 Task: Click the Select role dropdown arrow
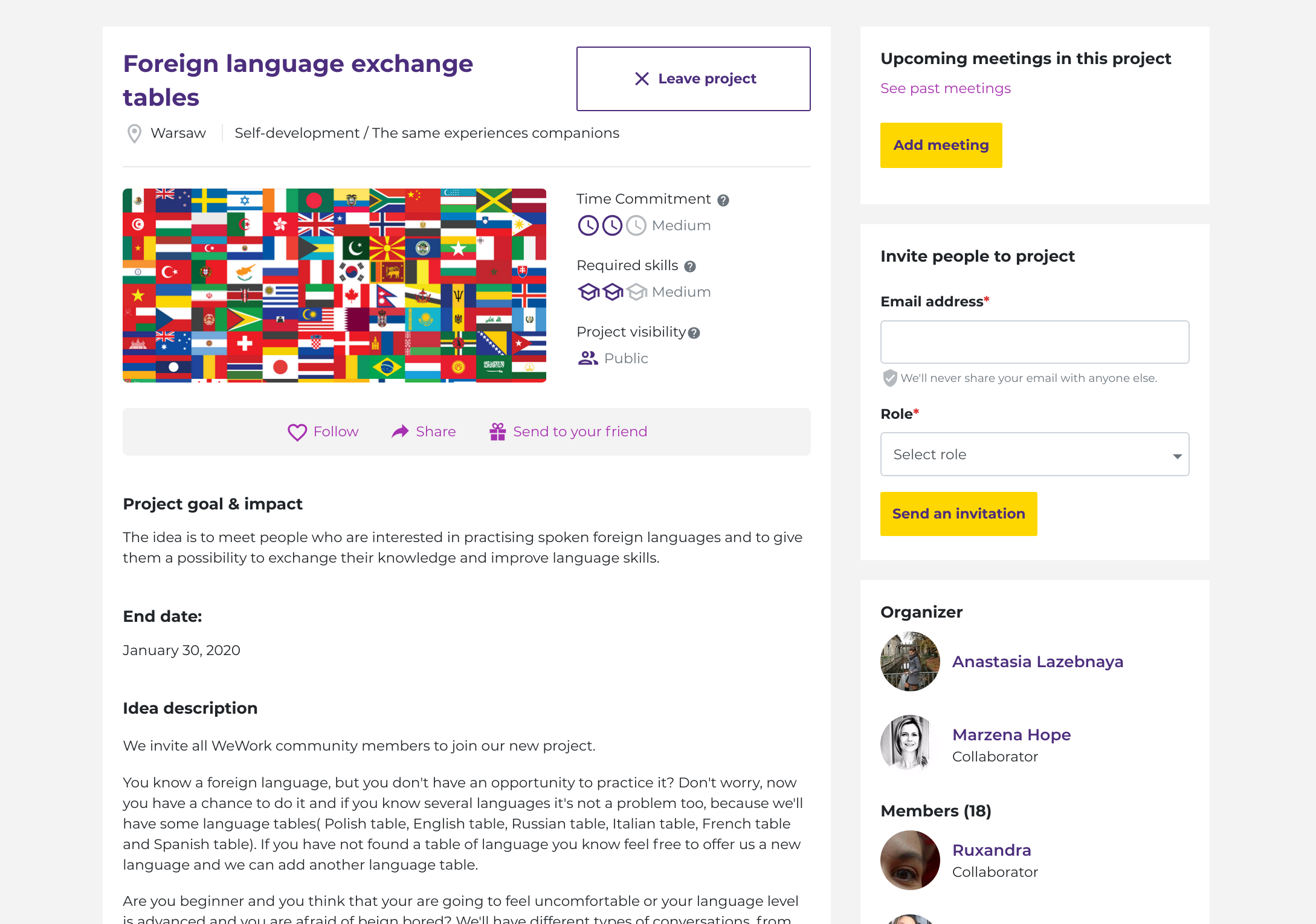pyautogui.click(x=1177, y=456)
